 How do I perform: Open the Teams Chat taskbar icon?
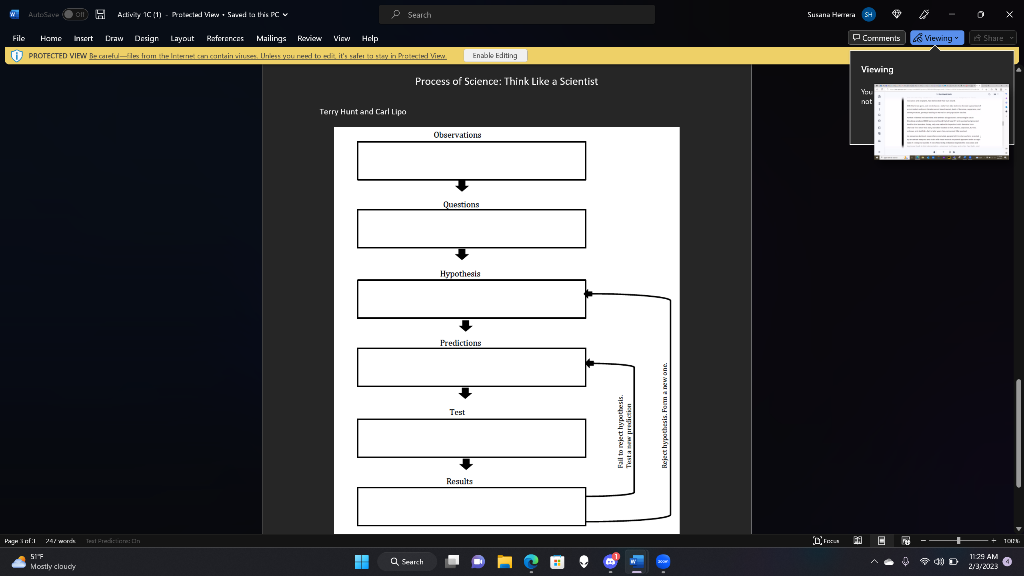coord(478,562)
